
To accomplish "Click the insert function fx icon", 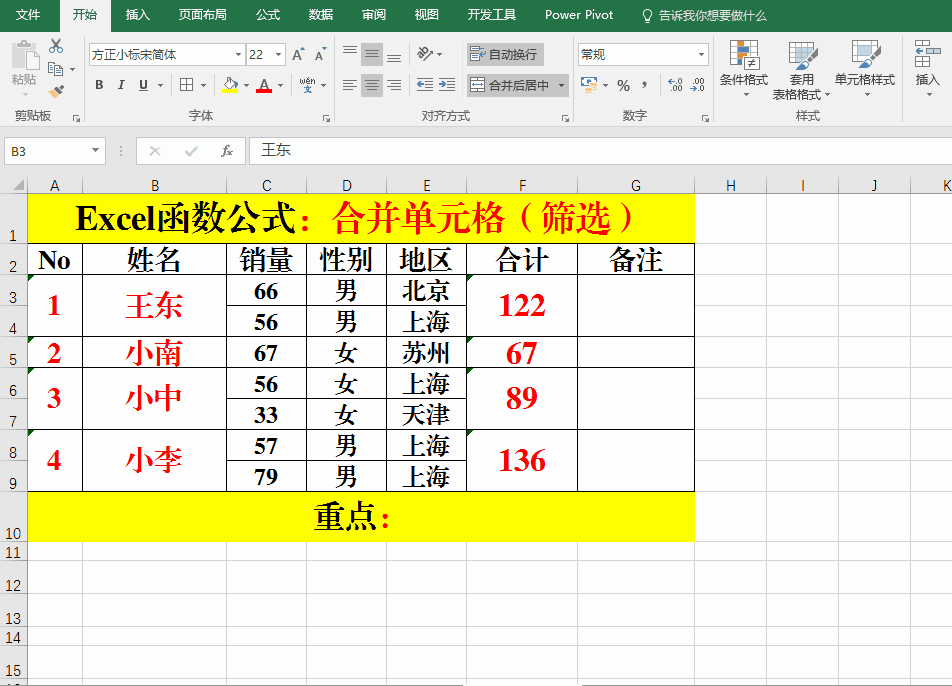I will (227, 151).
